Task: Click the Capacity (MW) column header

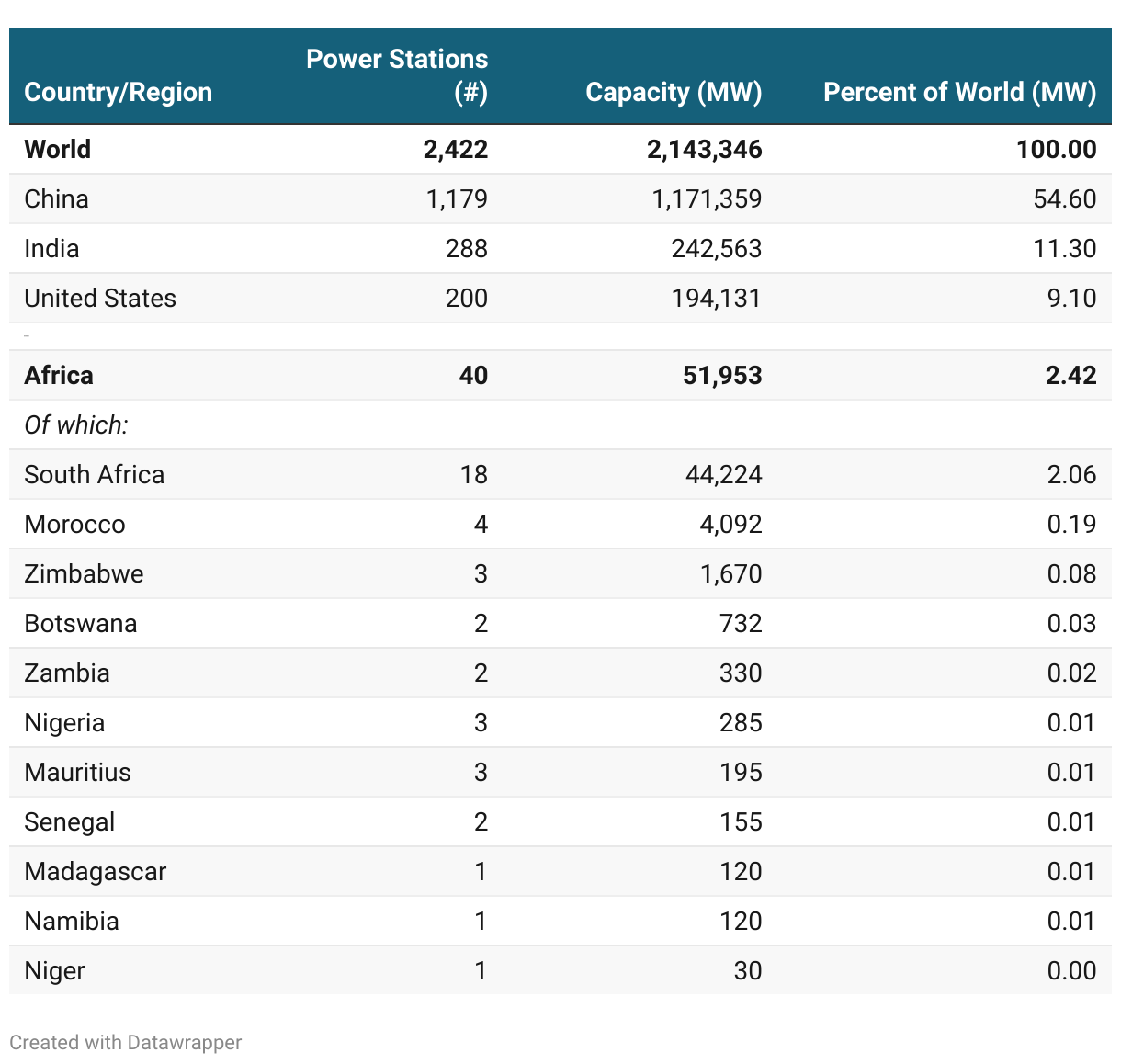Action: pos(674,92)
